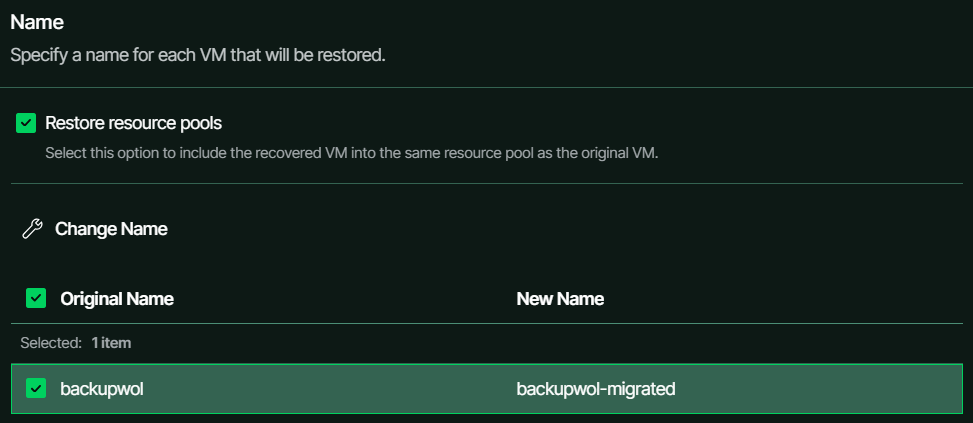Screen dimensions: 973x423
Task: Click the 'Specify a name for each VM' description
Action: pos(198,55)
